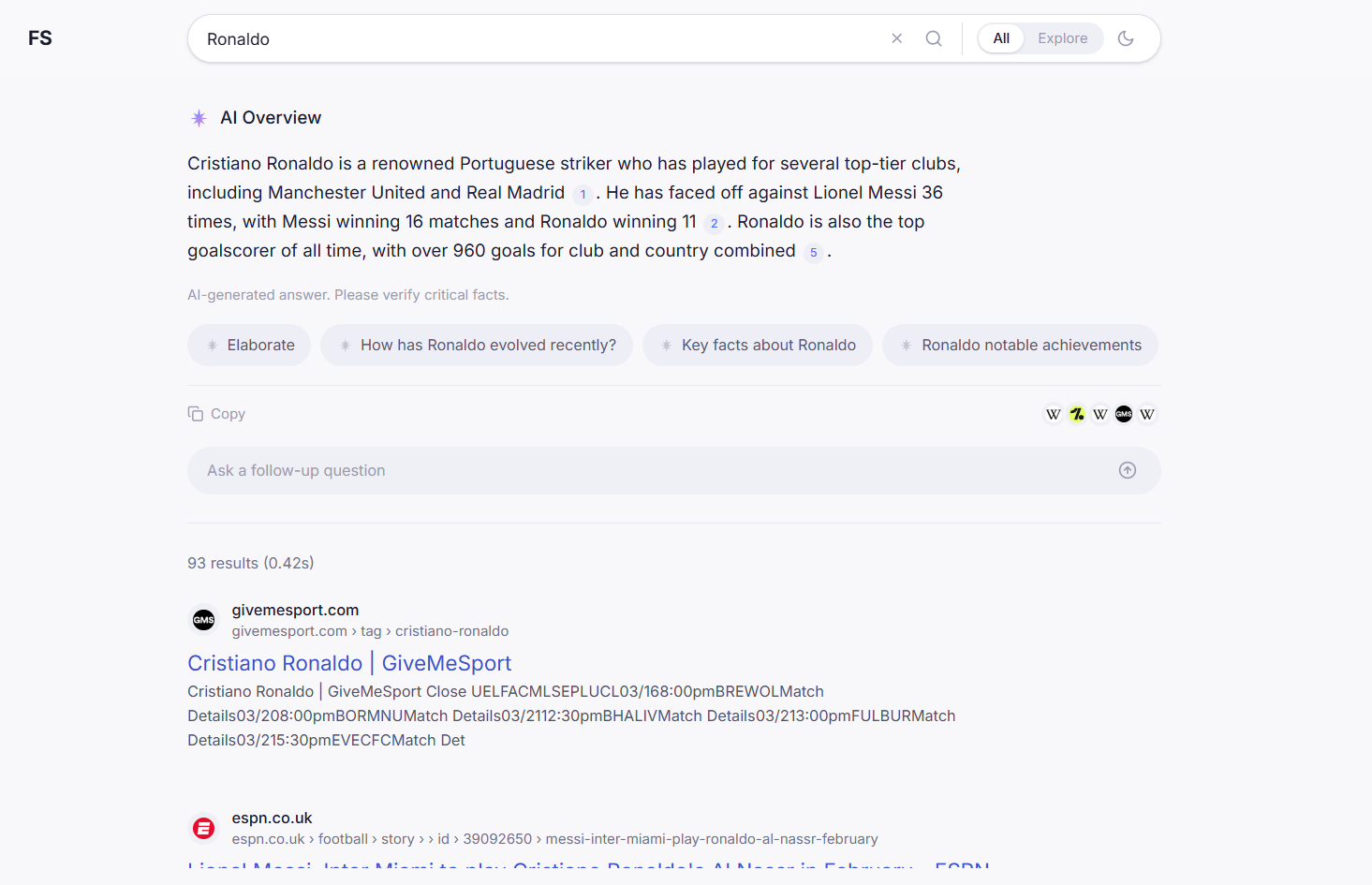Clear the search box with the X icon

tap(896, 38)
